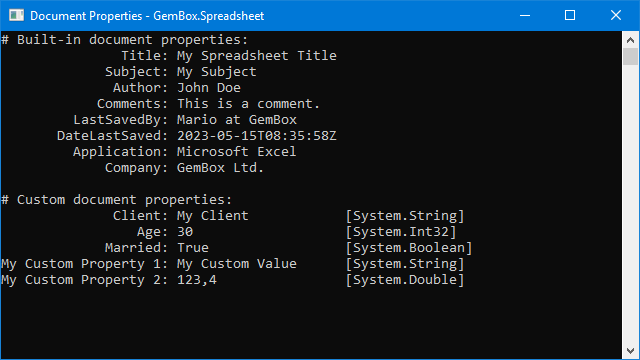Click the 'John Doe' author value
This screenshot has height=360, width=640.
[209, 88]
